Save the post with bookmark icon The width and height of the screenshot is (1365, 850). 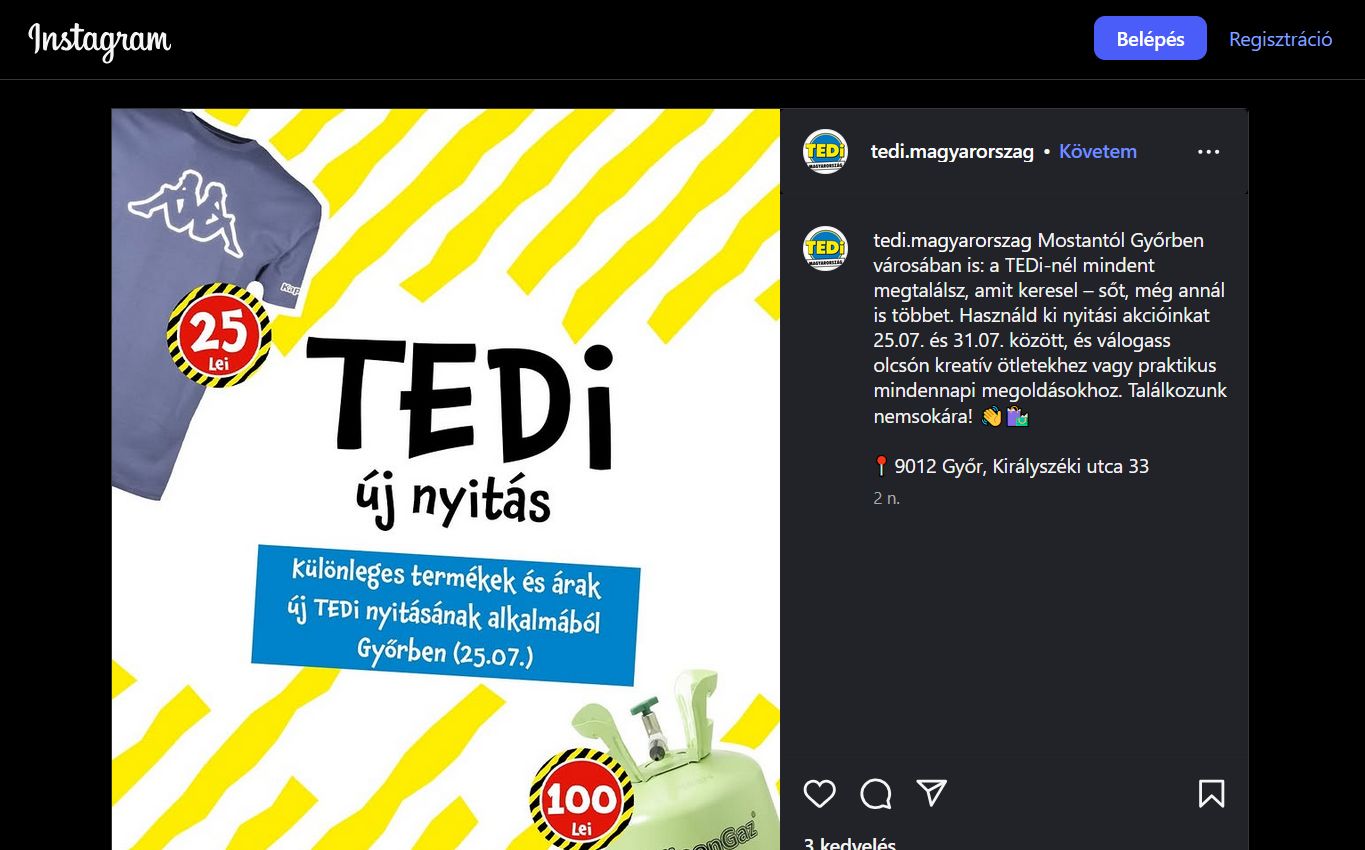click(x=1211, y=793)
